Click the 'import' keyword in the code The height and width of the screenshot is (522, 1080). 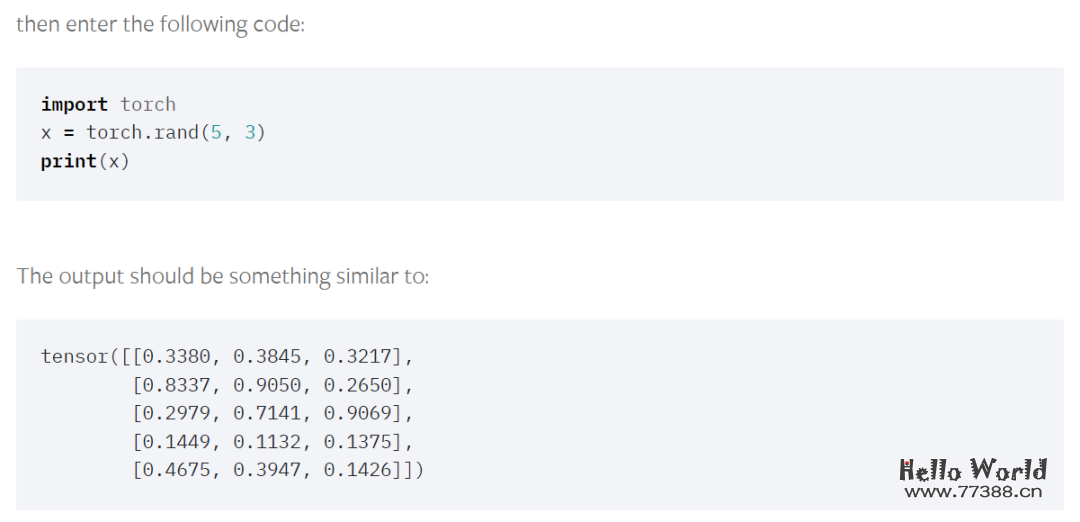[x=74, y=104]
